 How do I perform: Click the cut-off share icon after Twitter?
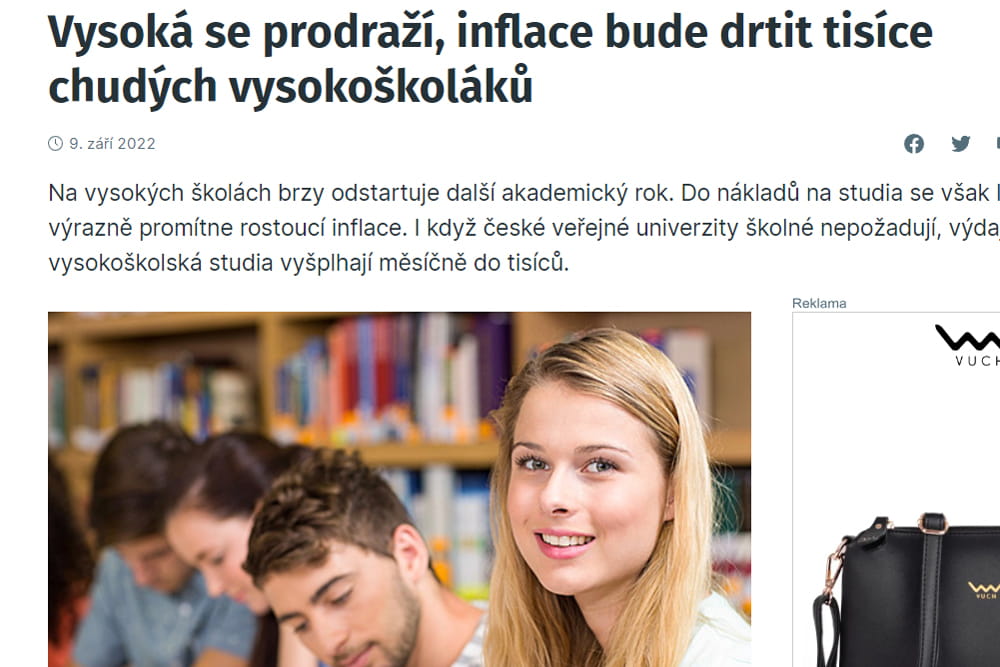tap(997, 143)
